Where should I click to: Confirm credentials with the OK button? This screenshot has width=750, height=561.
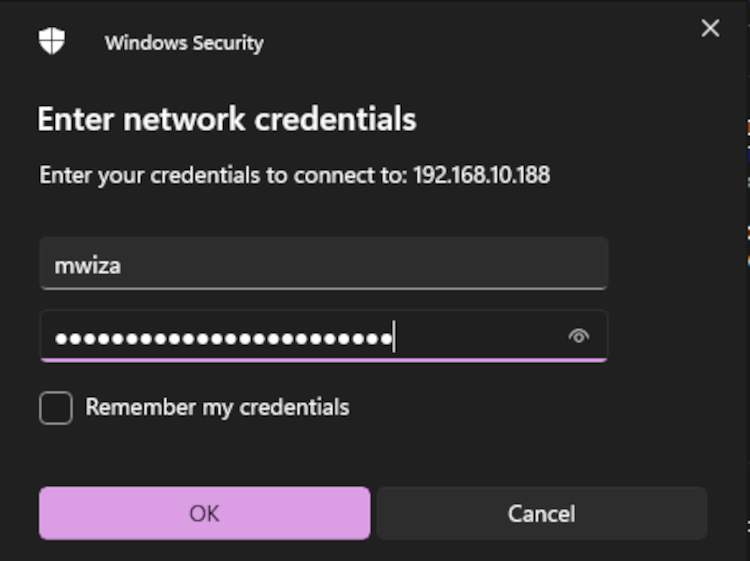click(x=205, y=513)
